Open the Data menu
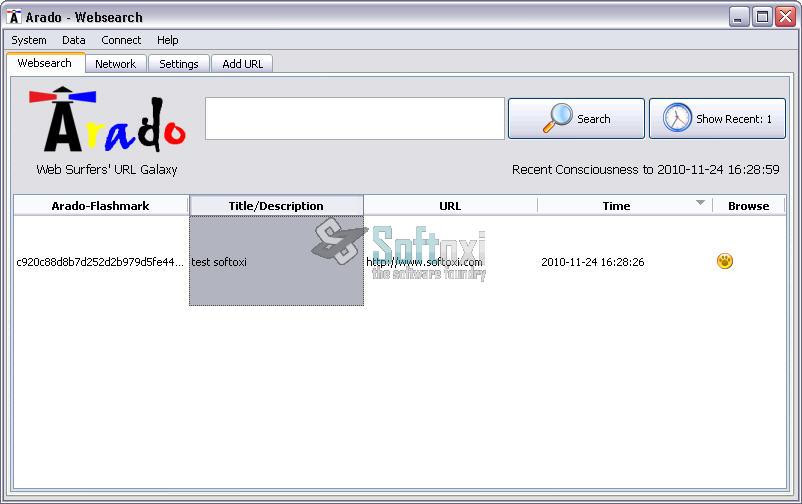The image size is (802, 504). 74,40
